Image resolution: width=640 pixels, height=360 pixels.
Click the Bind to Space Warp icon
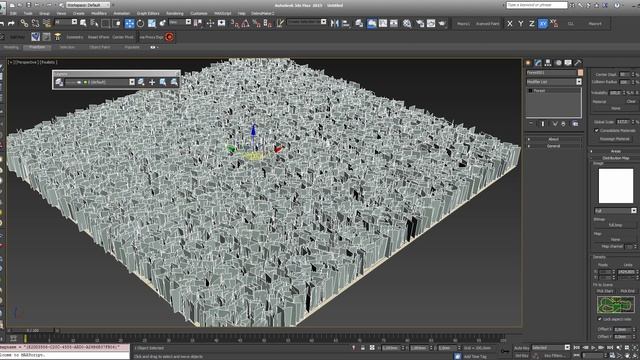pyautogui.click(x=47, y=23)
